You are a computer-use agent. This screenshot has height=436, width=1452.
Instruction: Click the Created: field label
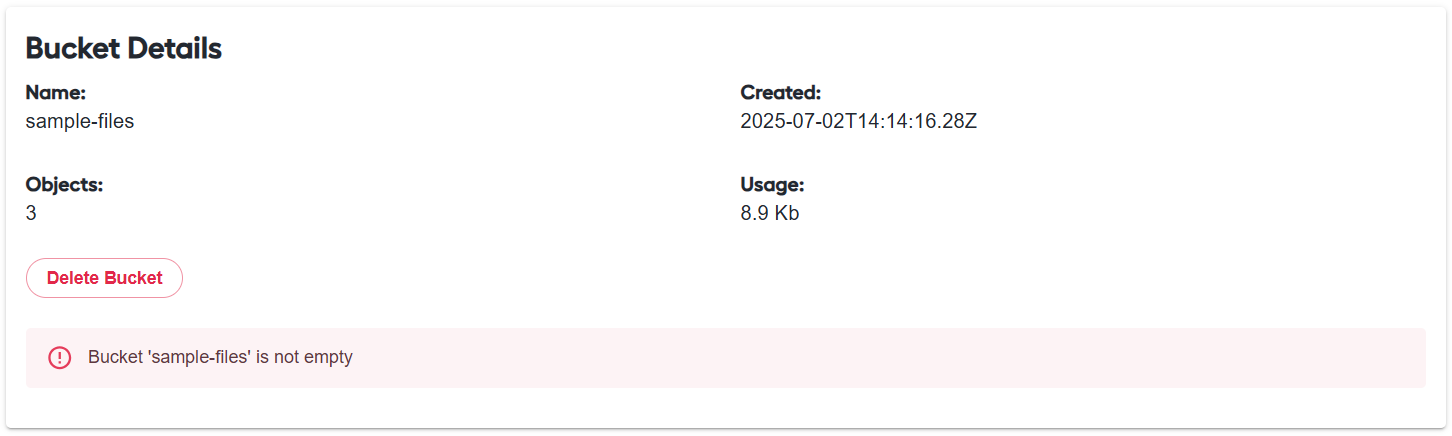click(x=781, y=93)
